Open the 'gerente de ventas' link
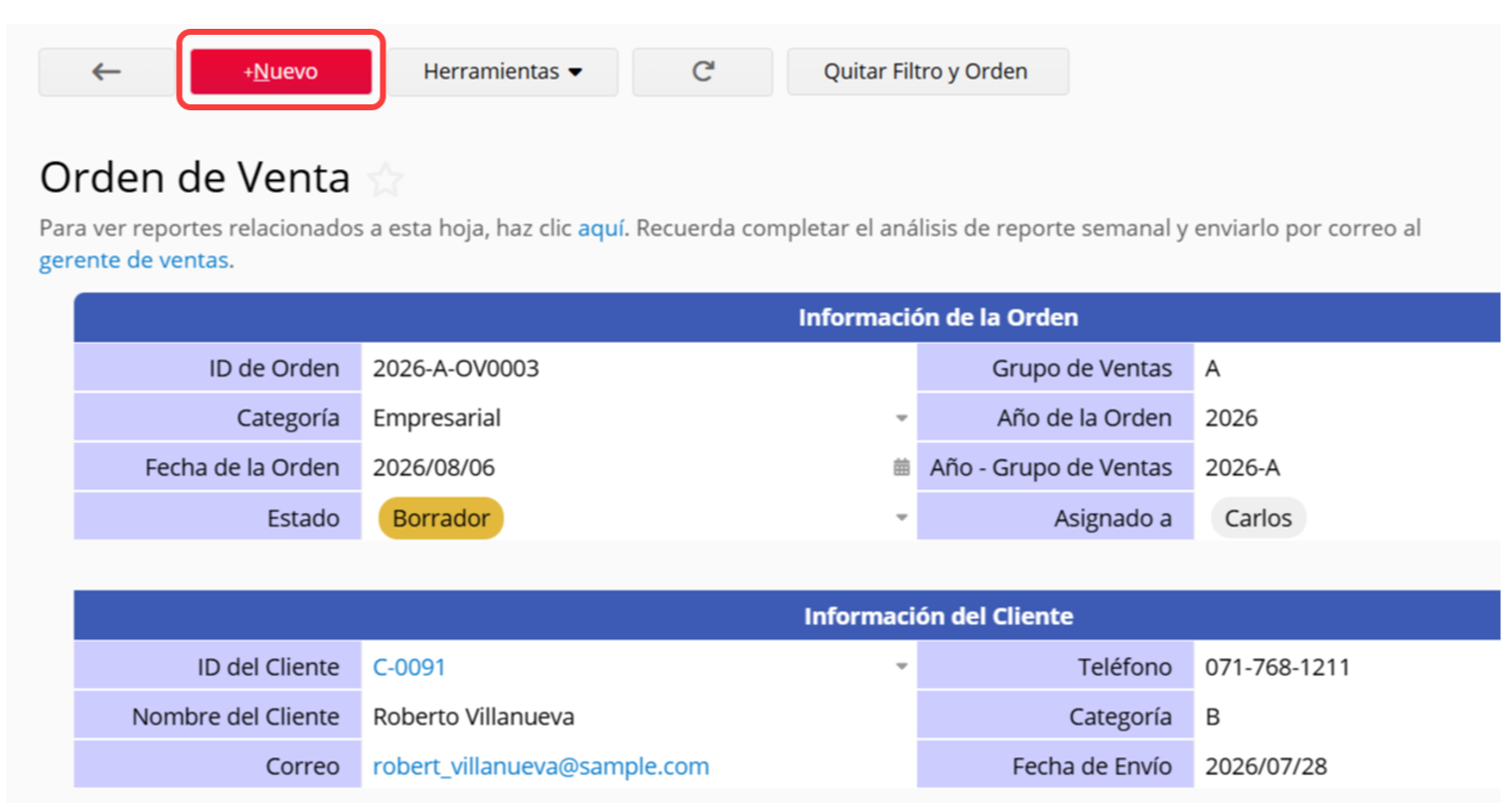This screenshot has width=1512, height=803. pos(134,260)
